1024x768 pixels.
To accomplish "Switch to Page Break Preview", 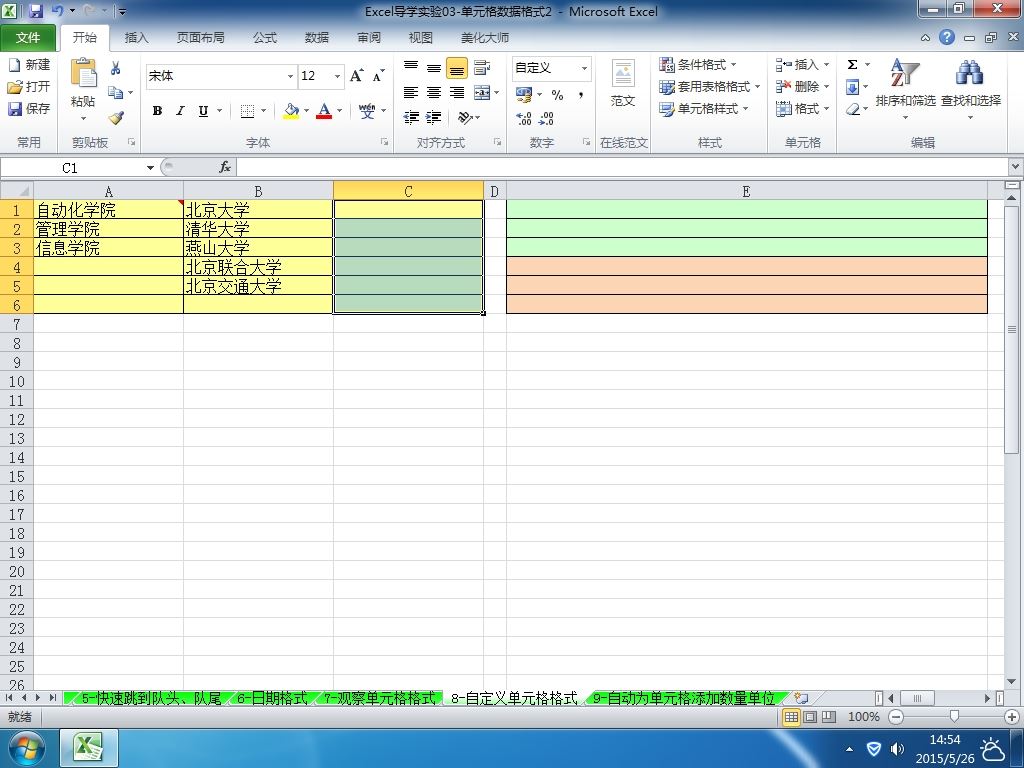I will pos(829,717).
